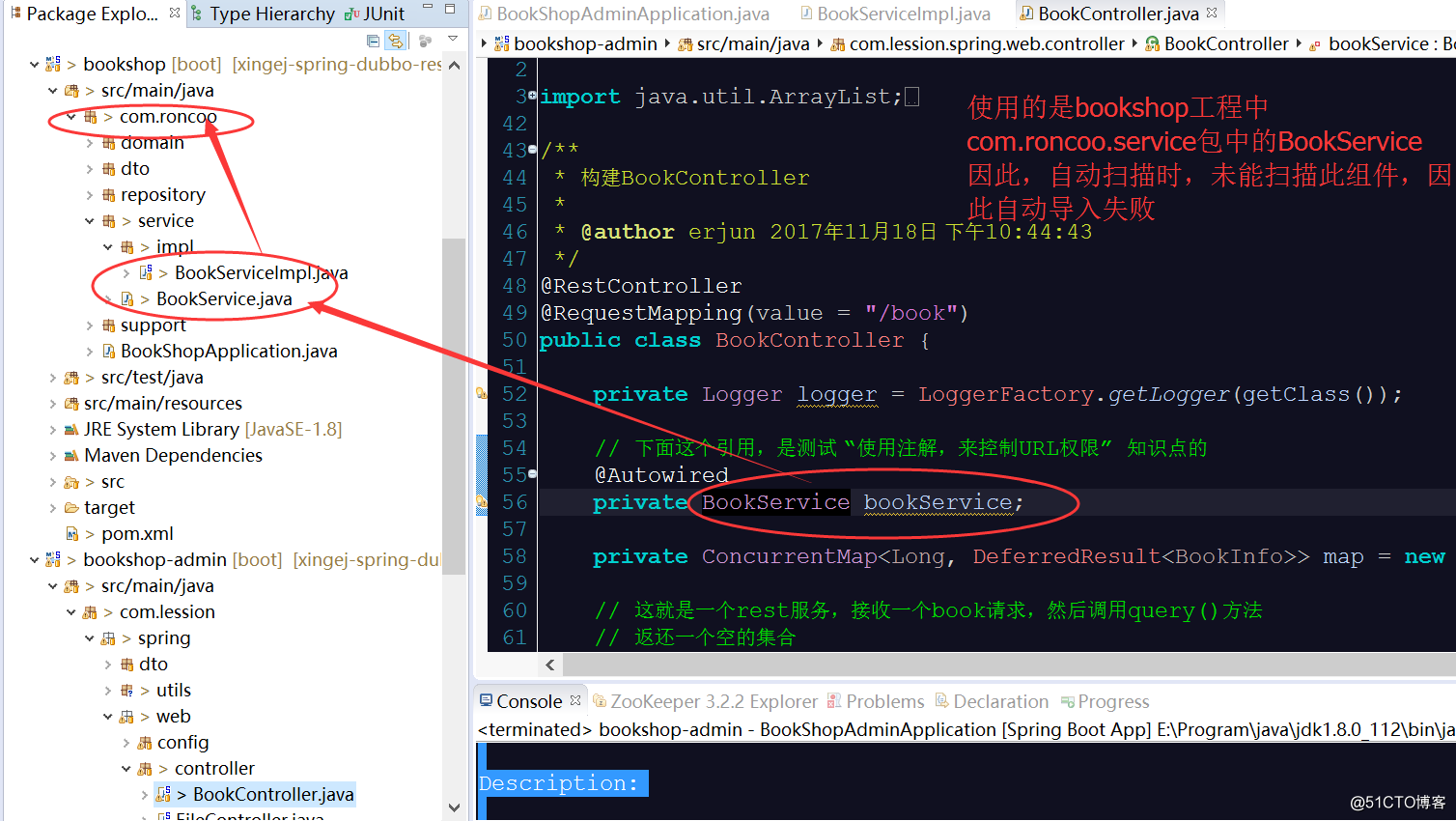Collapse the service package in bookshop
The image size is (1456, 821).
tap(89, 221)
